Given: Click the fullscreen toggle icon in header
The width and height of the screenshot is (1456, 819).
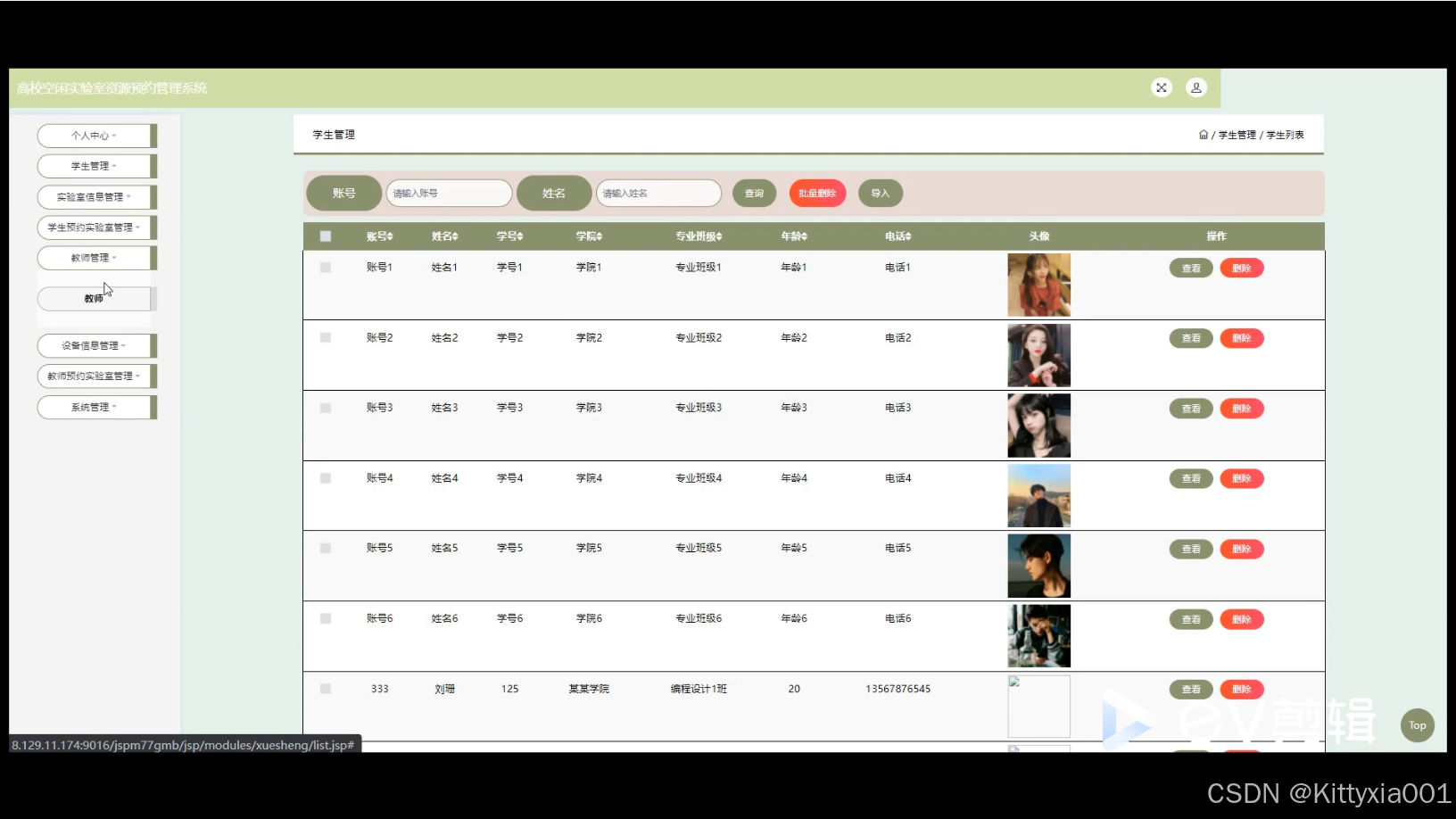Looking at the screenshot, I should pyautogui.click(x=1161, y=87).
